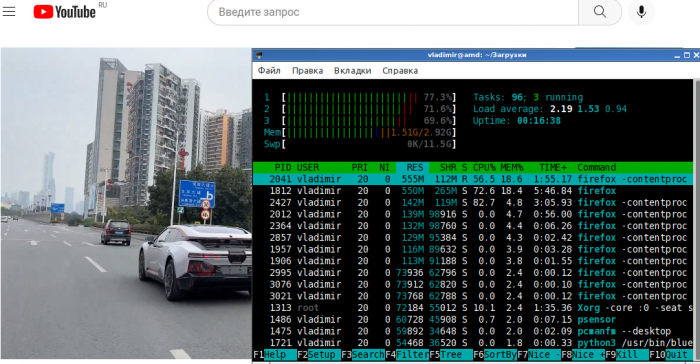Click the highlighted RES column header
The image size is (700, 364).
413,167
